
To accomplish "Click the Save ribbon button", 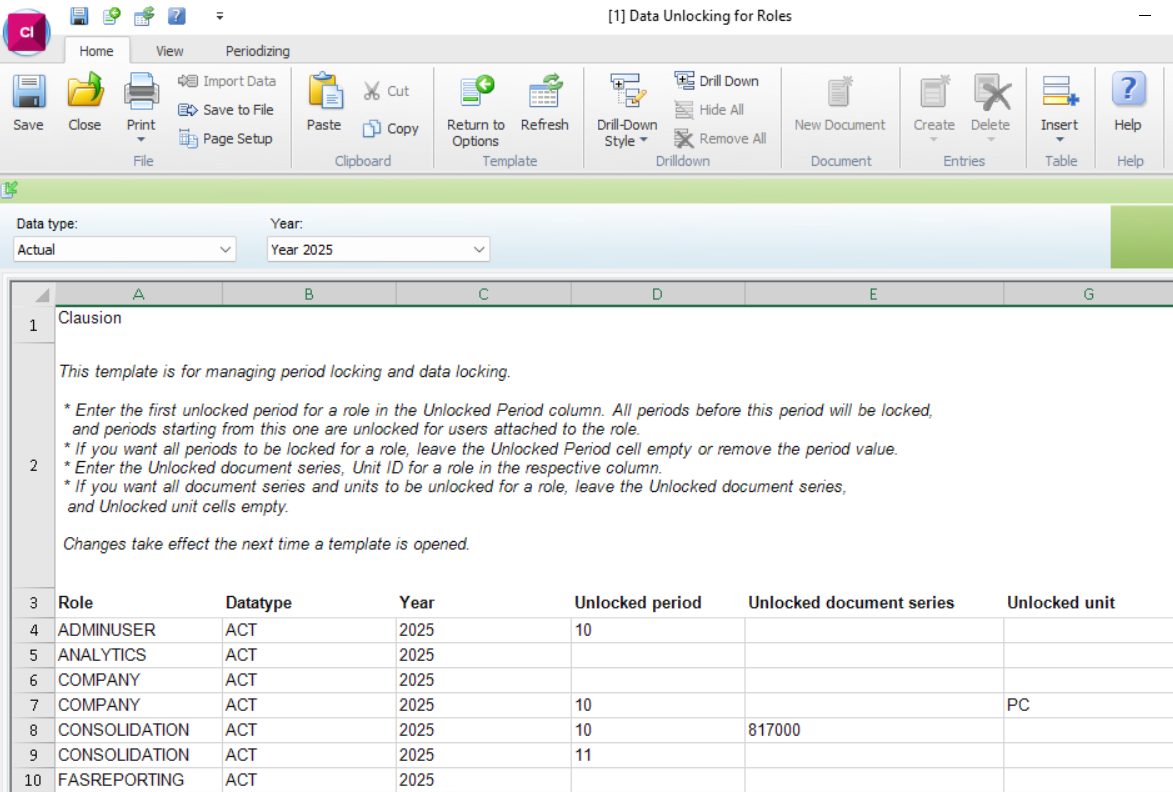I will (x=28, y=103).
